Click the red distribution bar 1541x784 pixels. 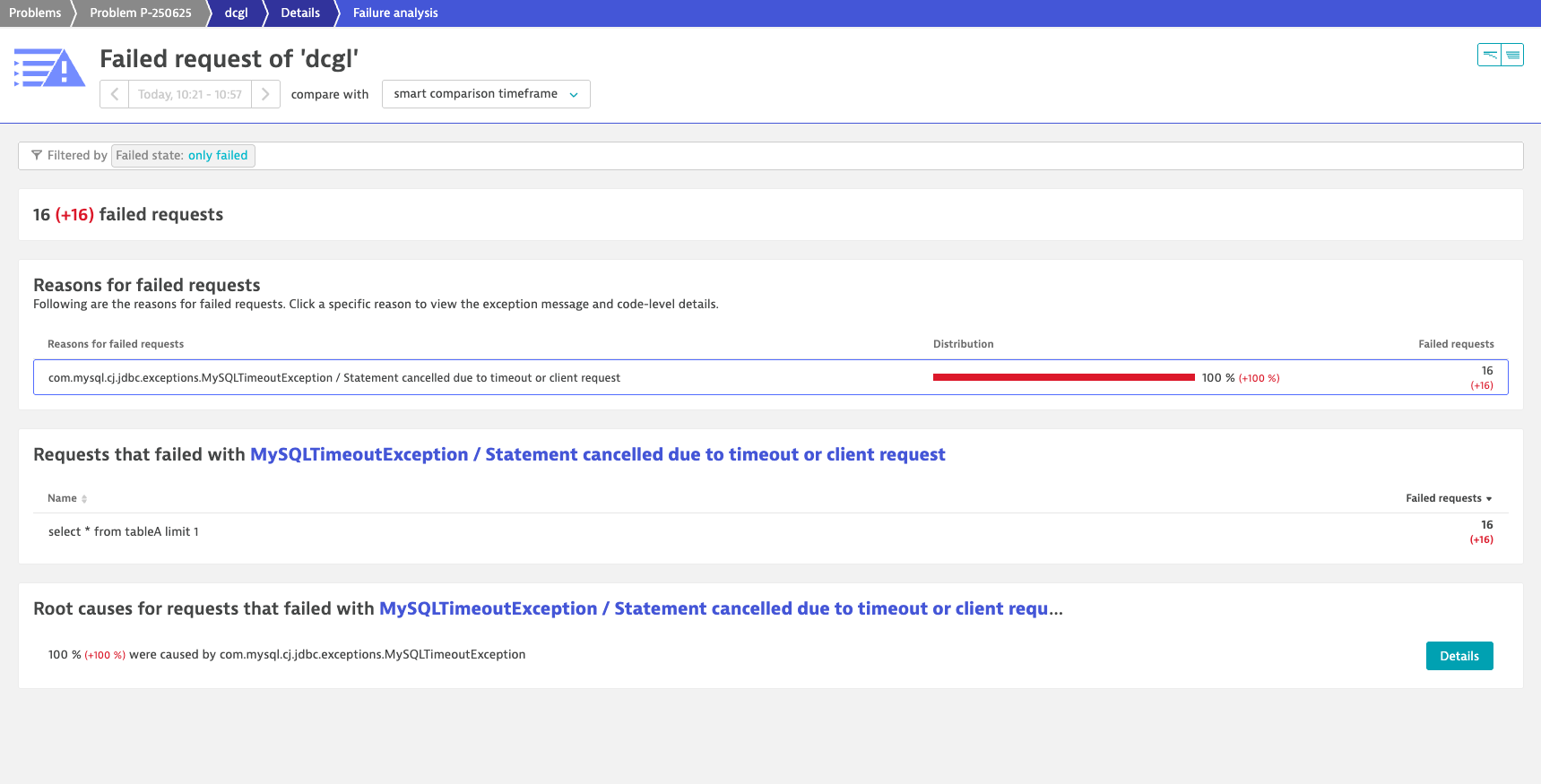(1063, 377)
